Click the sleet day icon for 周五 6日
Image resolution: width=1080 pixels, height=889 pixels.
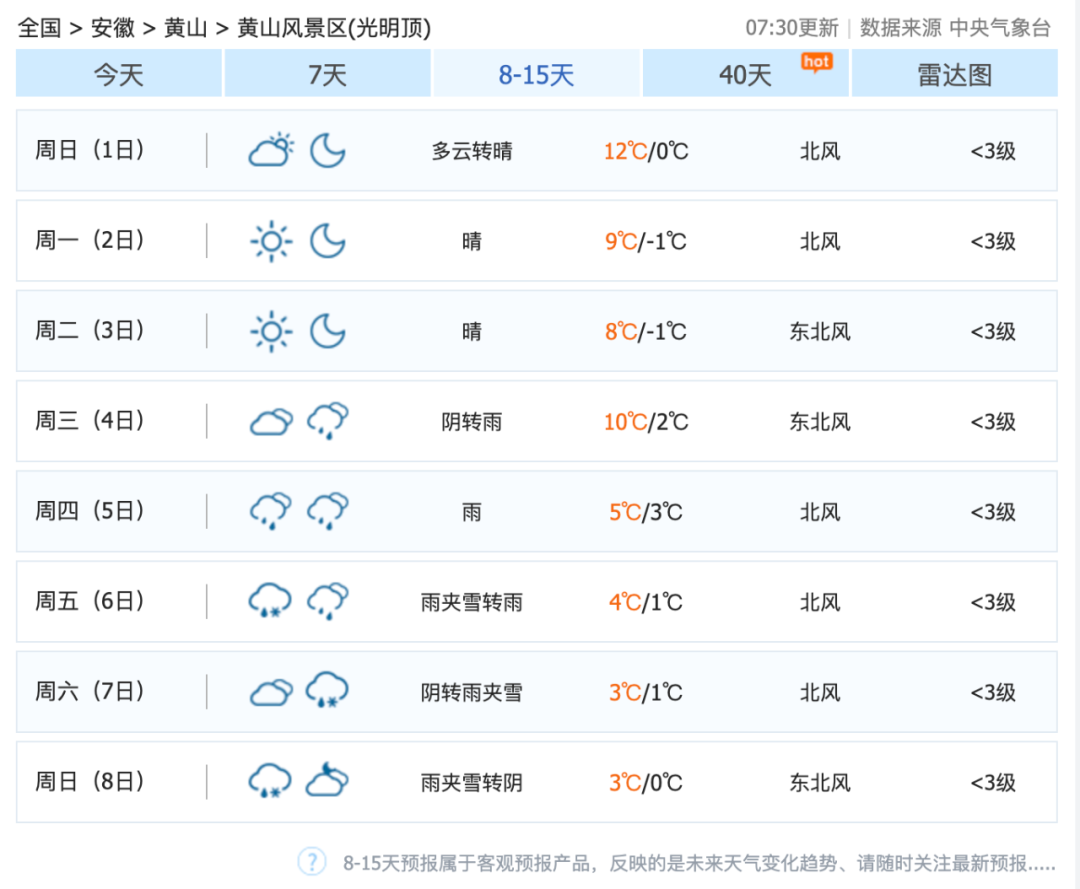(271, 602)
